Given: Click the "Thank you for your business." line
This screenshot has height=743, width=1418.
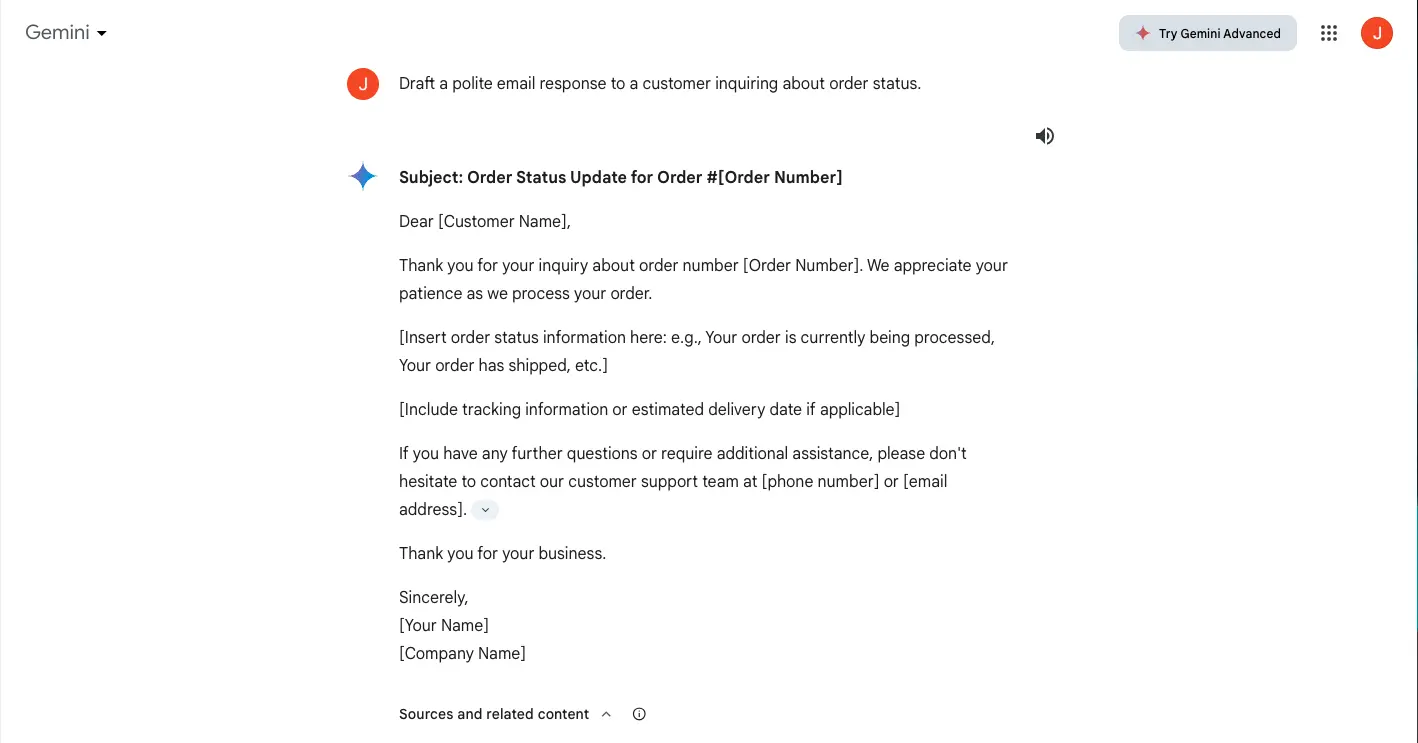Looking at the screenshot, I should [x=502, y=553].
